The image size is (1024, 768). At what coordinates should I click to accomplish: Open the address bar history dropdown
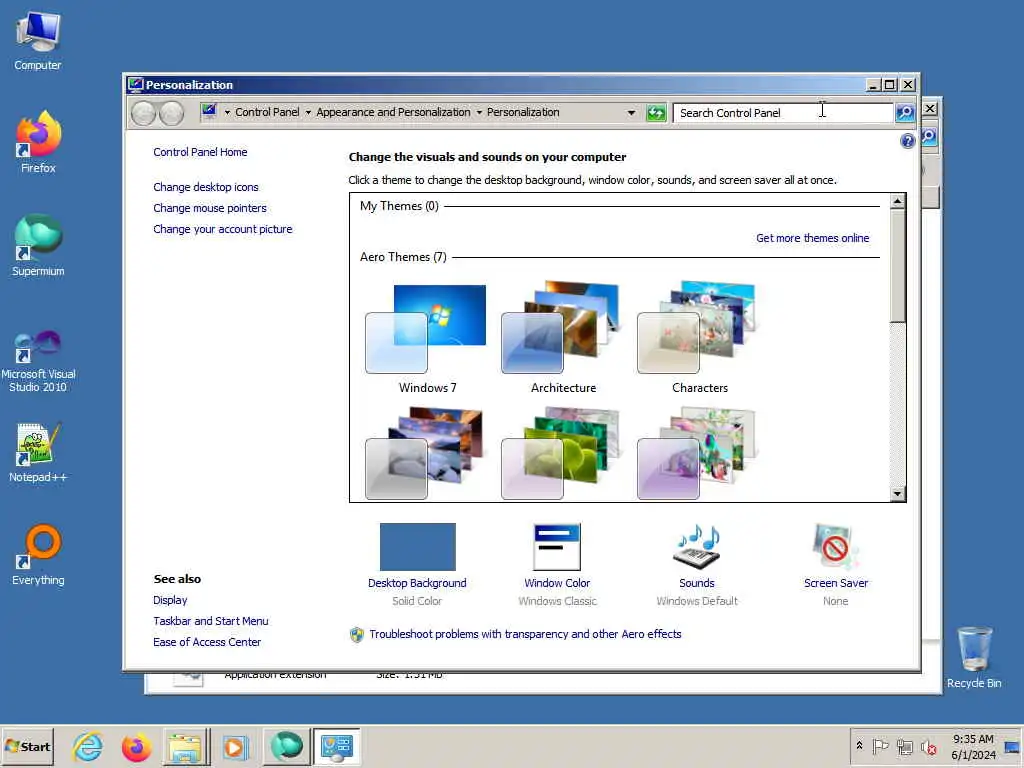631,112
